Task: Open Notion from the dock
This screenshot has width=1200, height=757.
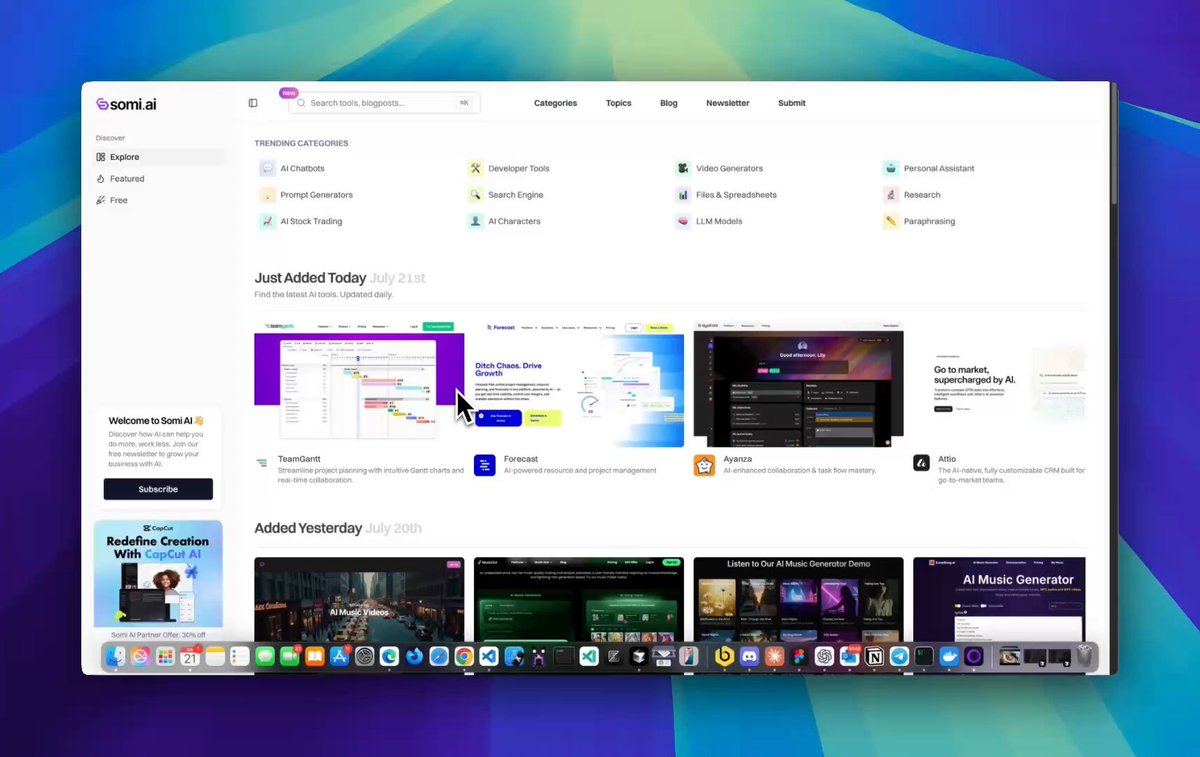Action: (x=874, y=656)
